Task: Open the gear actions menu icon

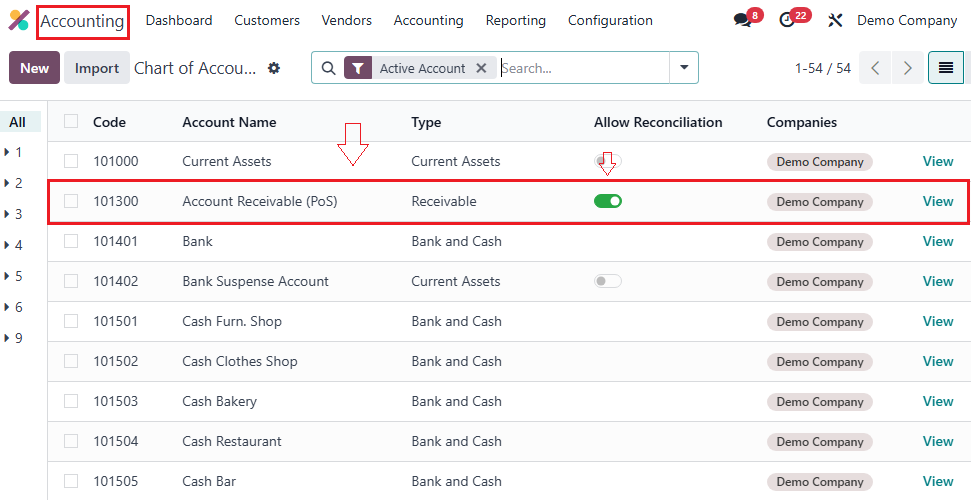Action: pos(274,68)
